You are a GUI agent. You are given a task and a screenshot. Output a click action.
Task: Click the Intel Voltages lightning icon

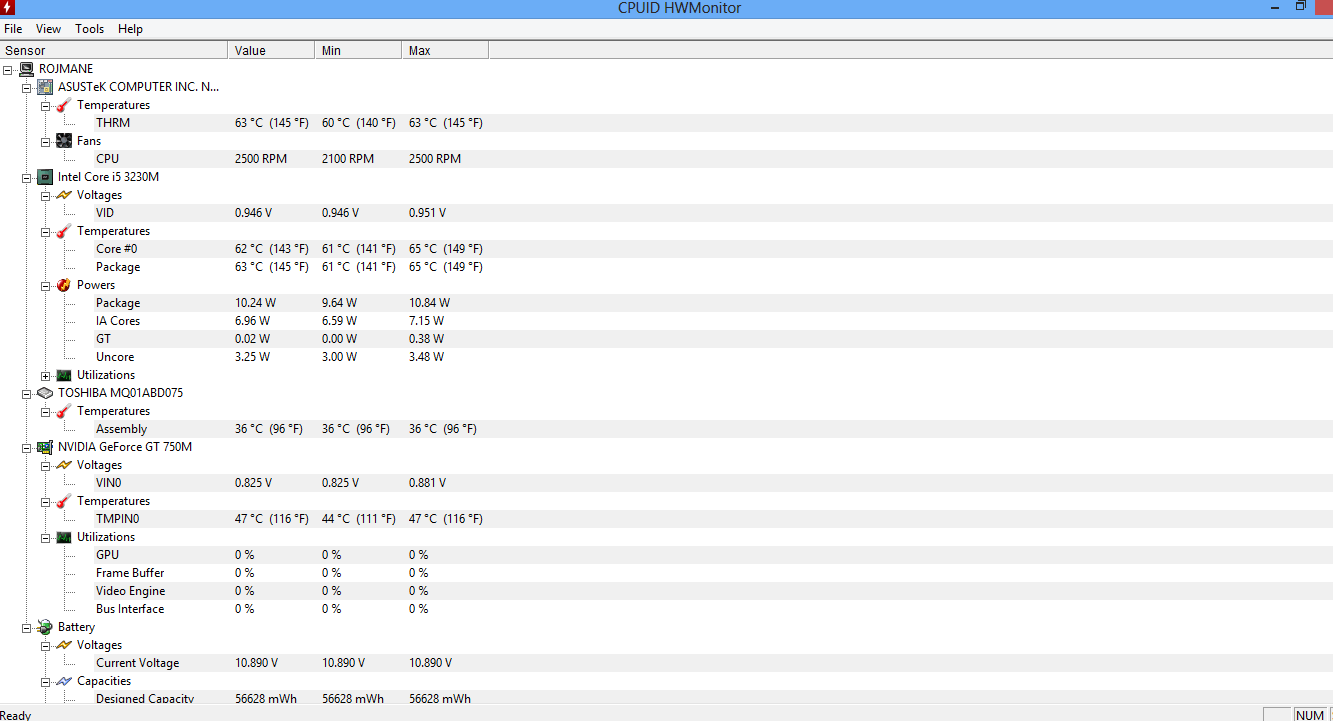pos(64,195)
